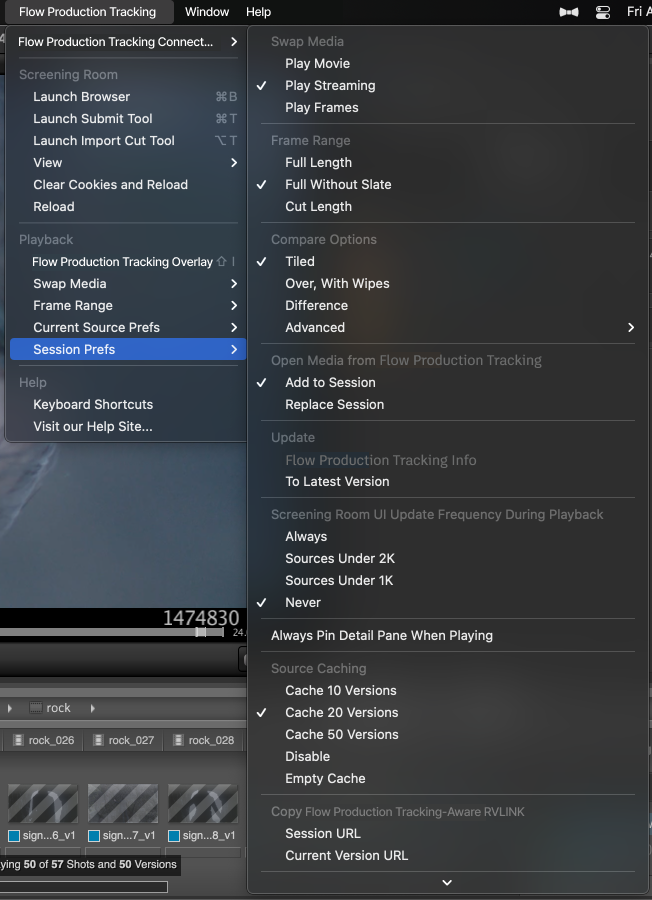Choose Disable under Source Caching
Viewport: 652px width, 900px height.
coord(448,757)
